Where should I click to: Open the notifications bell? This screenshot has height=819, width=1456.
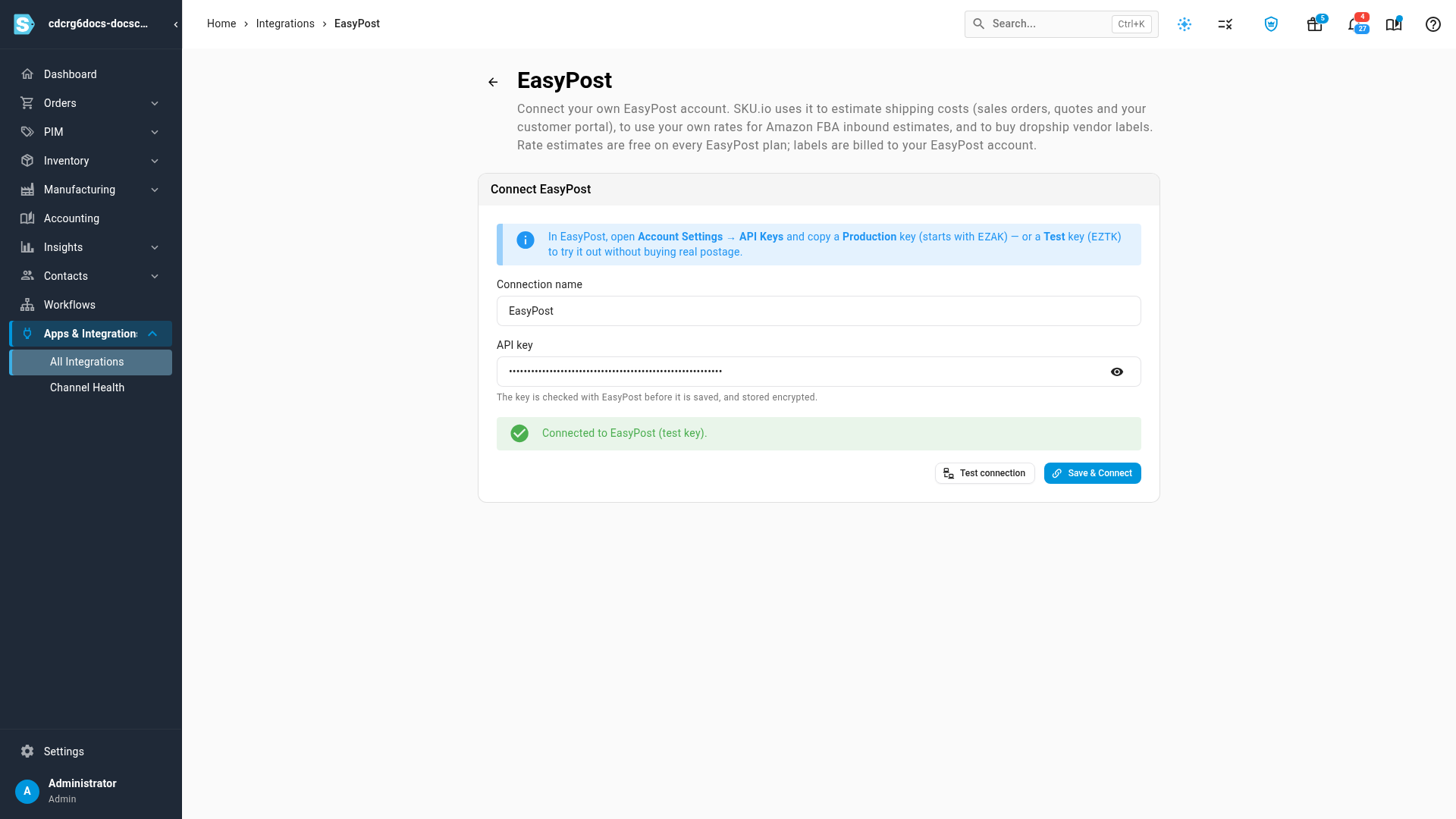coord(1354,24)
